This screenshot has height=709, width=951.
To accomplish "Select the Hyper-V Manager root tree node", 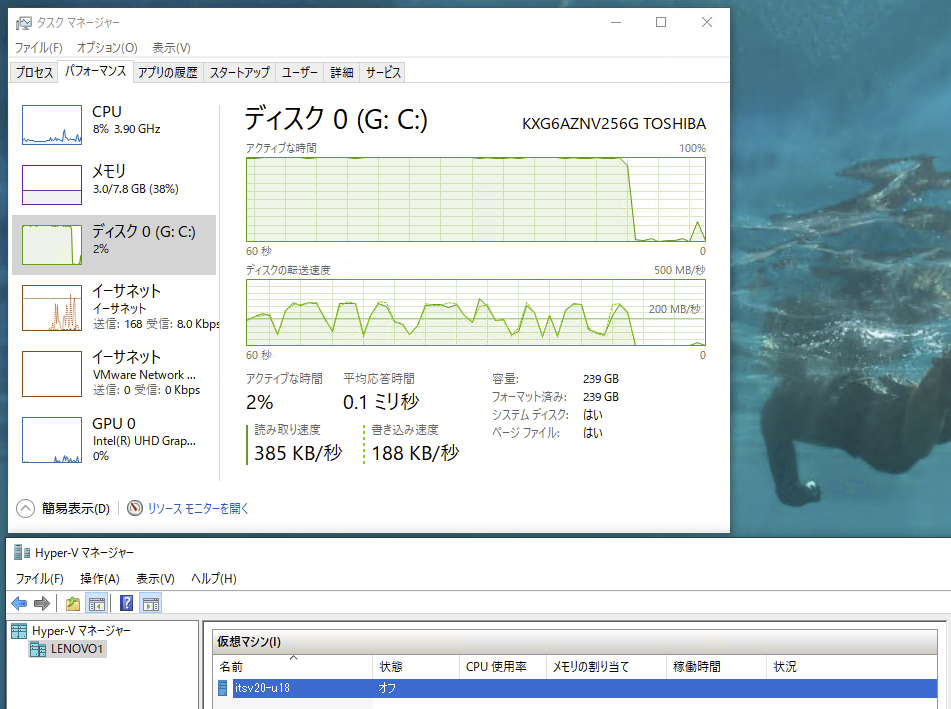I will pos(81,630).
